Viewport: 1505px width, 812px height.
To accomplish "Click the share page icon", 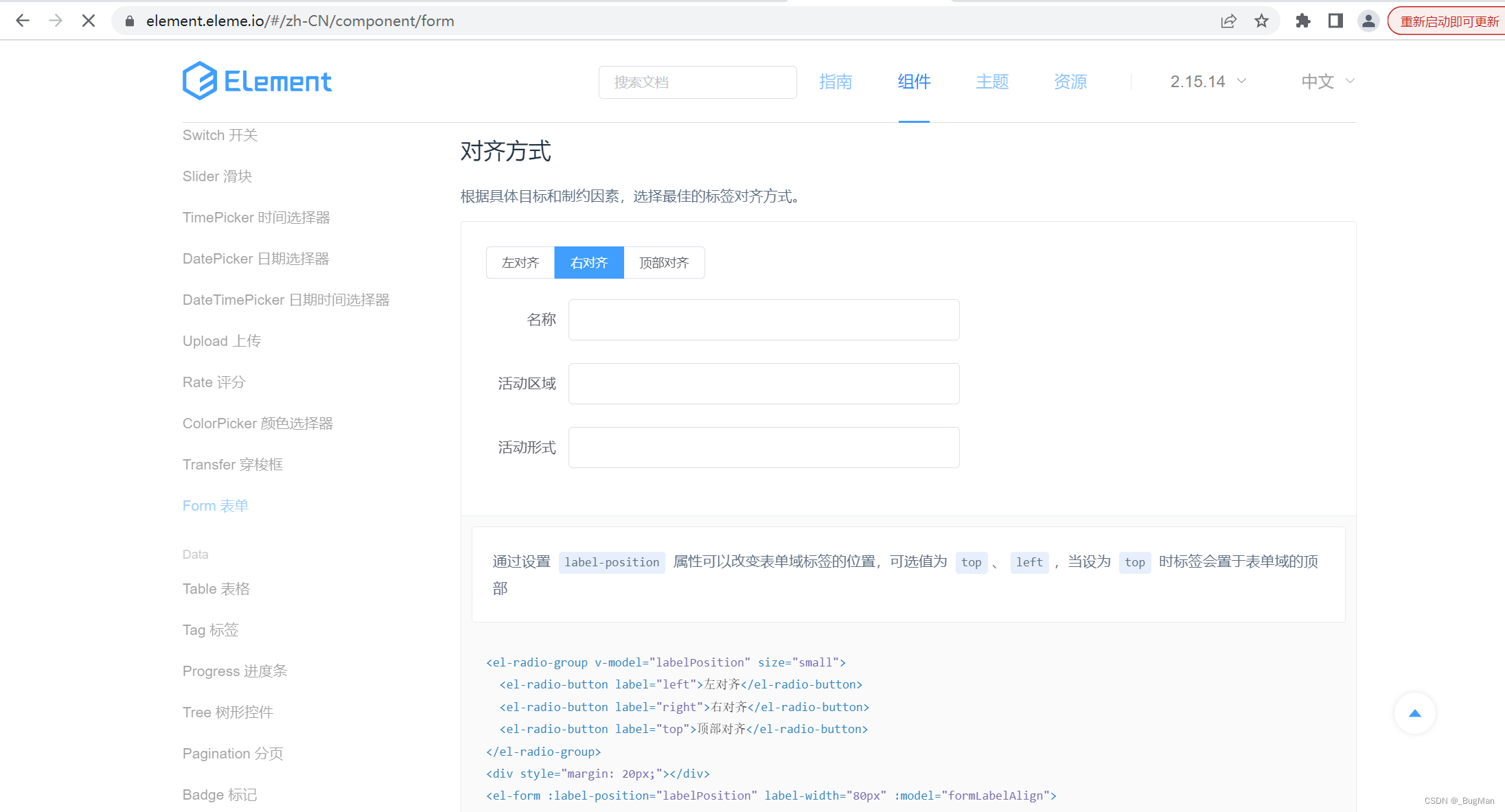I will (1228, 21).
